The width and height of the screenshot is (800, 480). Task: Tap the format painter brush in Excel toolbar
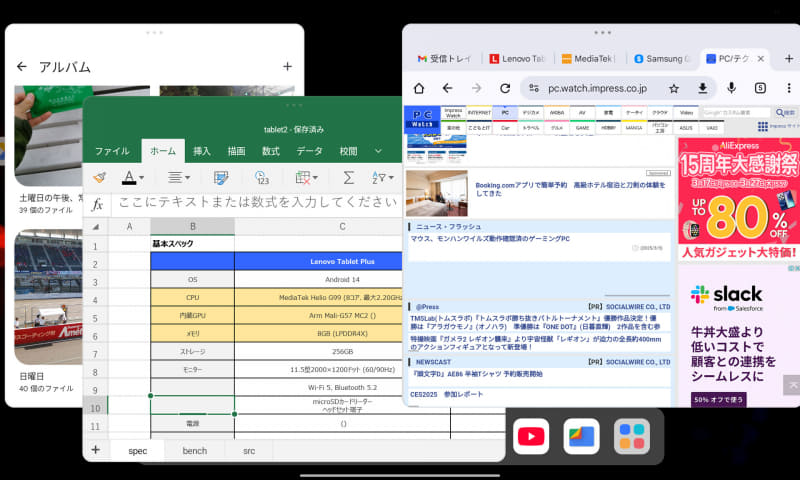point(99,178)
